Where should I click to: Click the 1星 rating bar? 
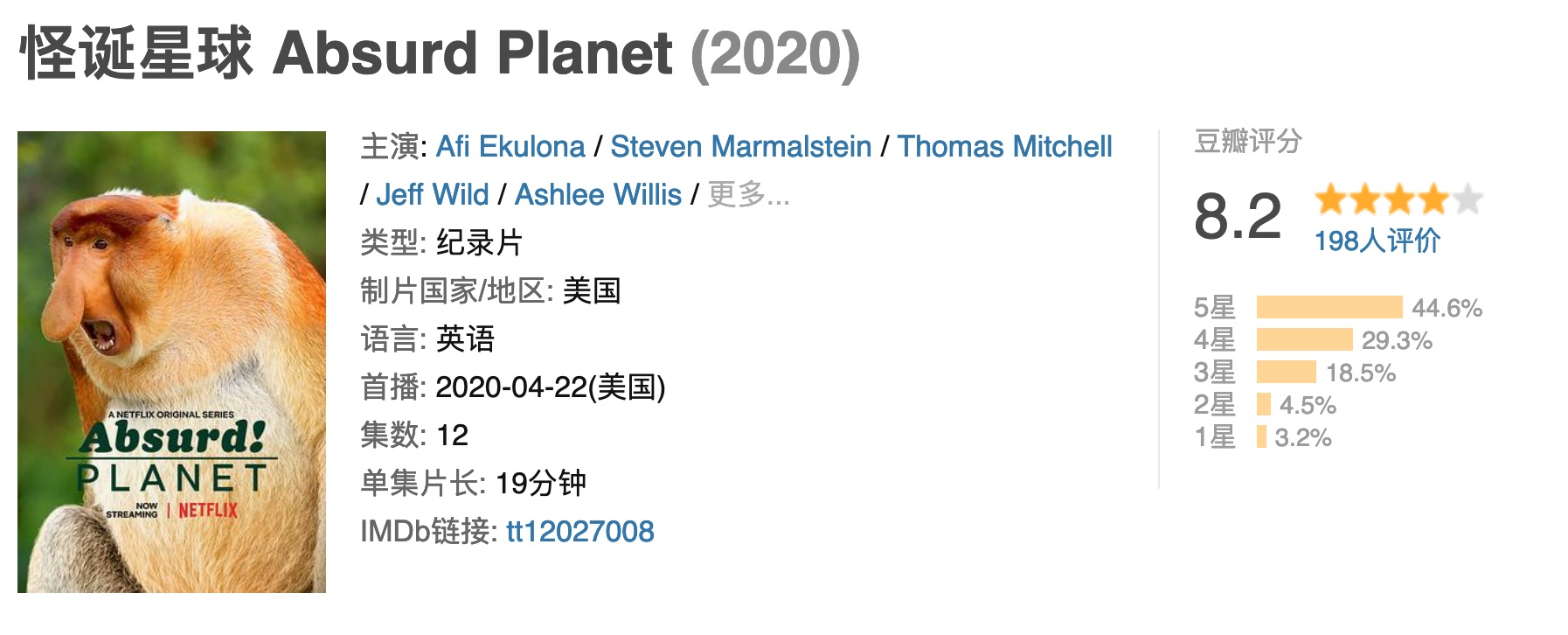point(1261,437)
